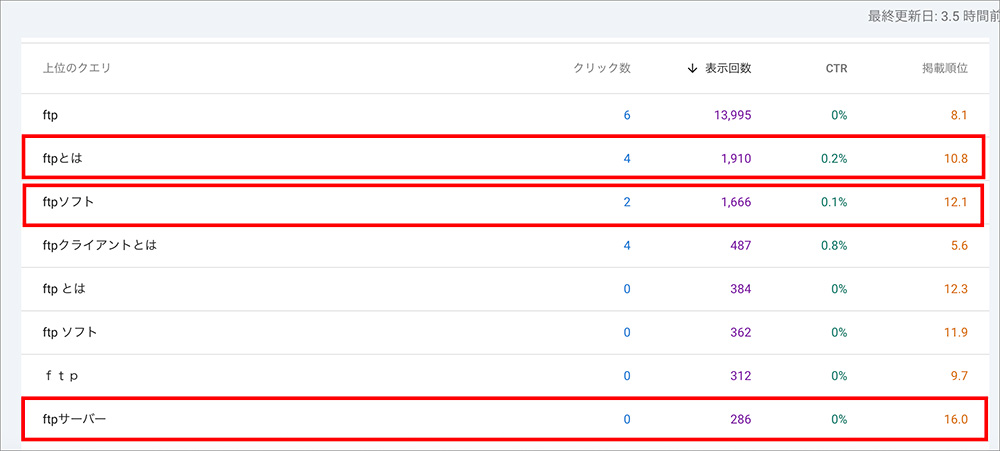
Task: Click the click count 6 for ftp
Action: pyautogui.click(x=627, y=116)
